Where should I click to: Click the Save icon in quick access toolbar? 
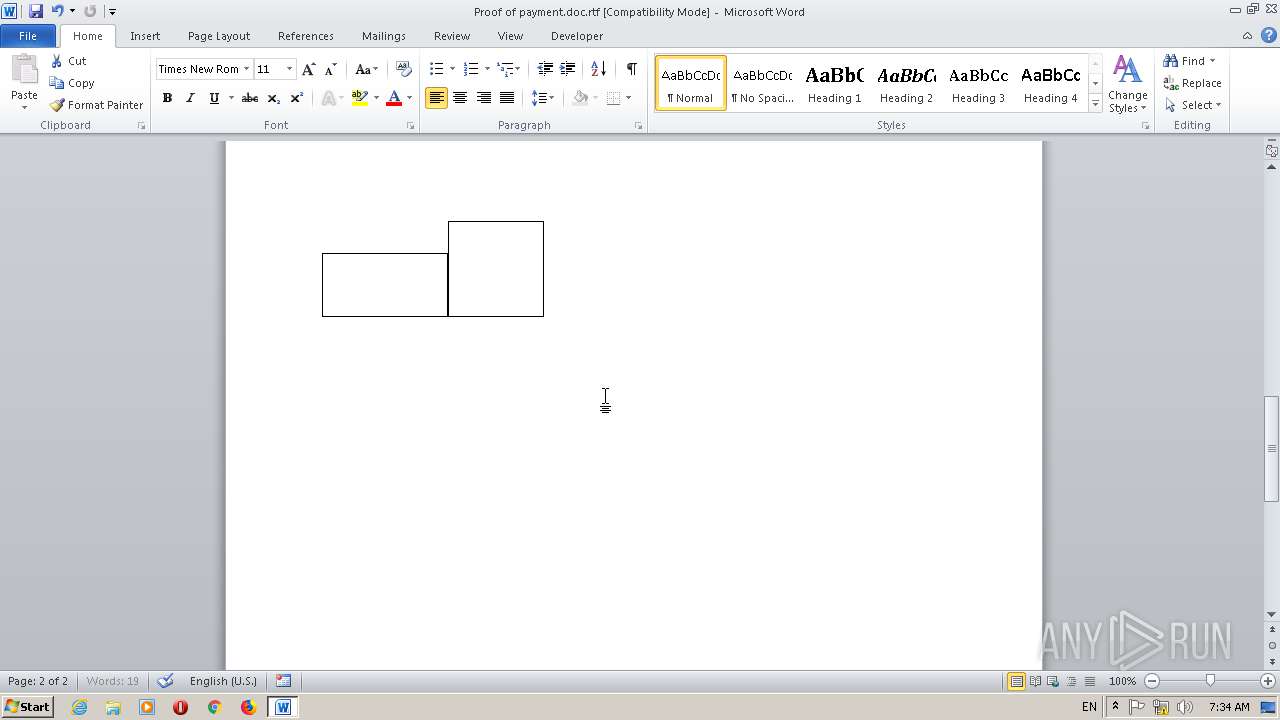36,11
